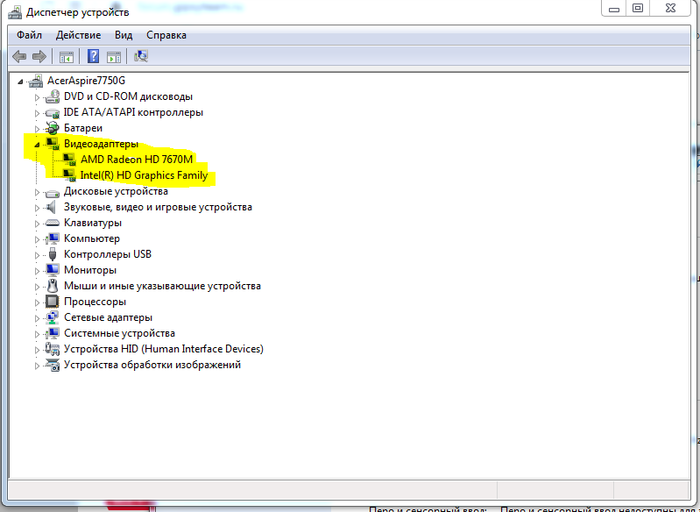
Task: Select the Контроллеры USB label
Action: (108, 254)
